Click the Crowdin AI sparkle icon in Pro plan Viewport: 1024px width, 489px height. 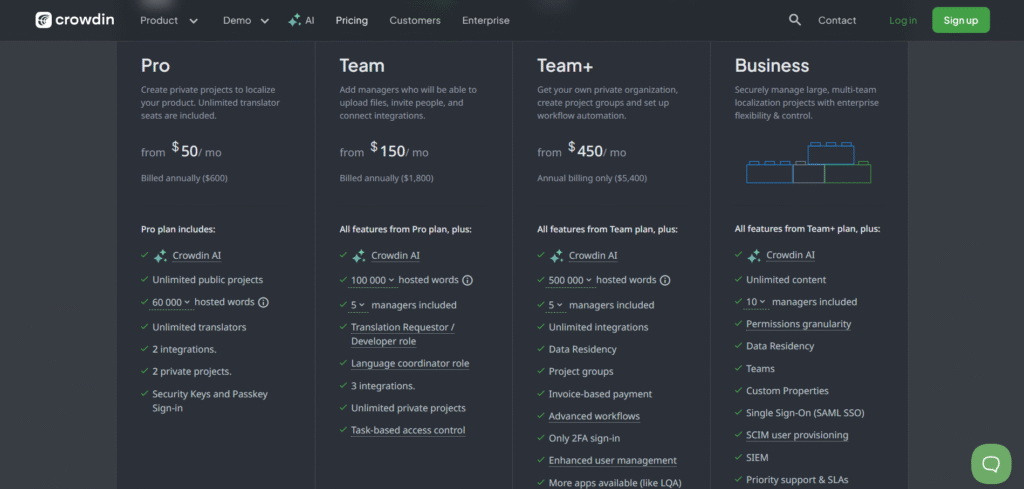pos(161,256)
